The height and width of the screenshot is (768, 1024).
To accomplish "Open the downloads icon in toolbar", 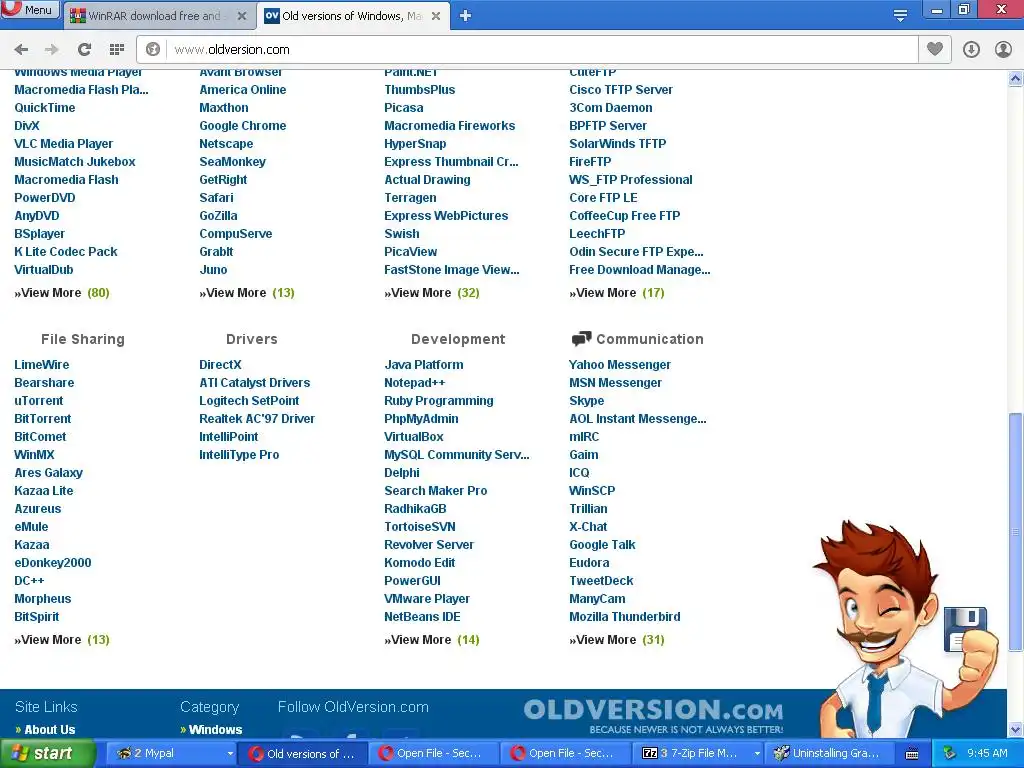I will [971, 49].
